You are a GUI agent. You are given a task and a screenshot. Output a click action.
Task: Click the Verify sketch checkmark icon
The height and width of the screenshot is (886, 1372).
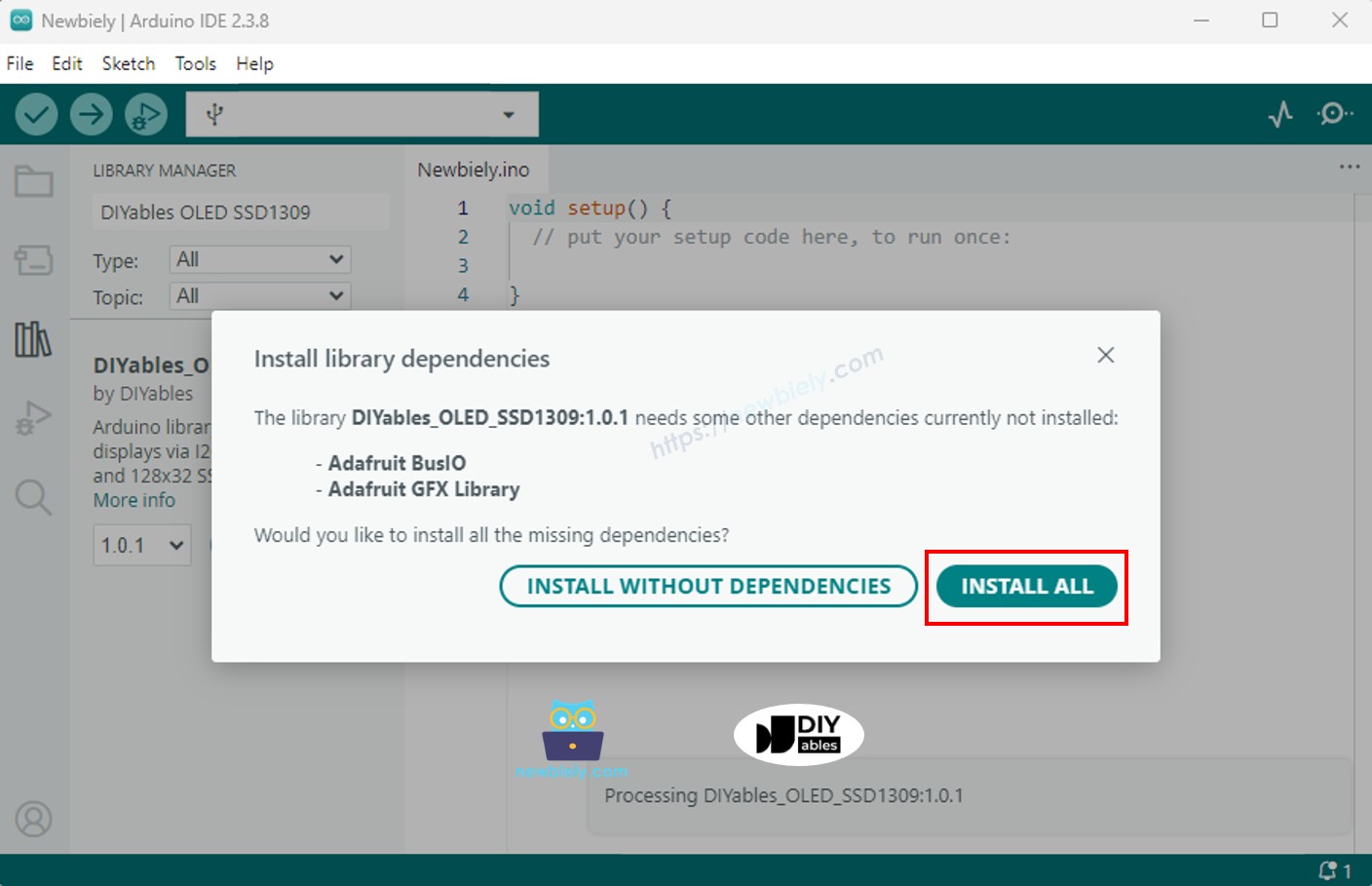(36, 113)
